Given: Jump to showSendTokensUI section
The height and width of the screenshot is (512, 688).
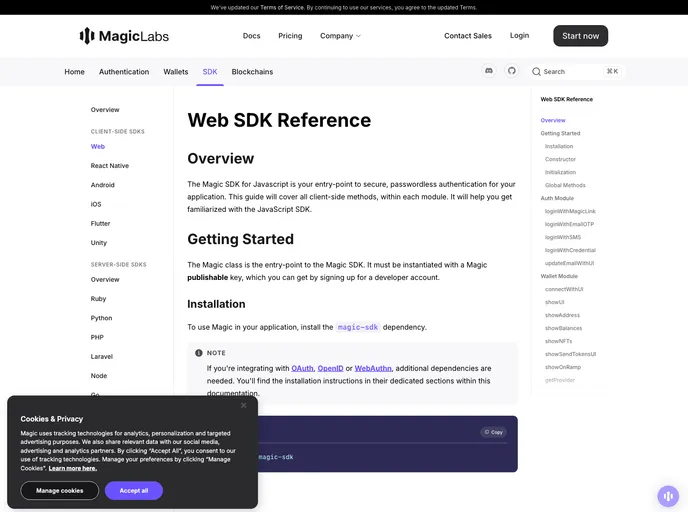Looking at the screenshot, I should click(x=570, y=354).
